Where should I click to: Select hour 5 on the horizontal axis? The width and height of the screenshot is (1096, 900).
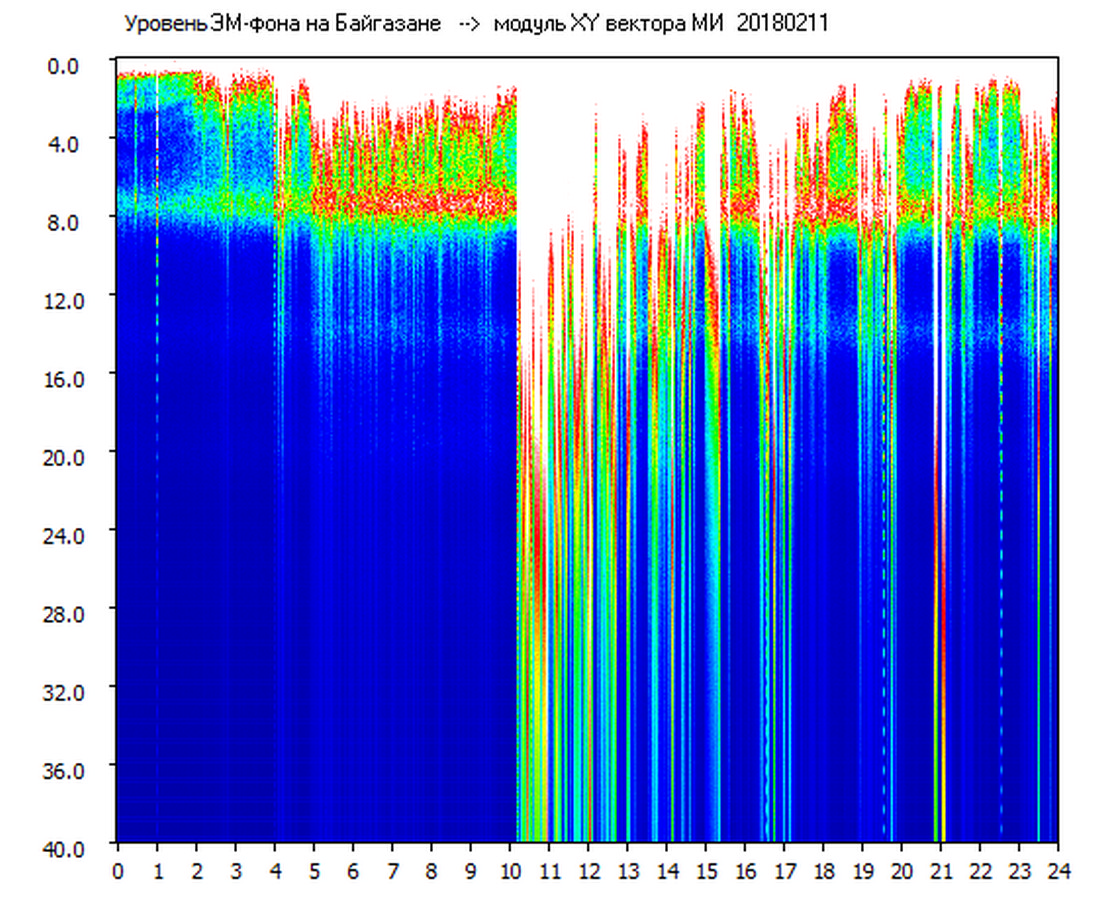[314, 871]
